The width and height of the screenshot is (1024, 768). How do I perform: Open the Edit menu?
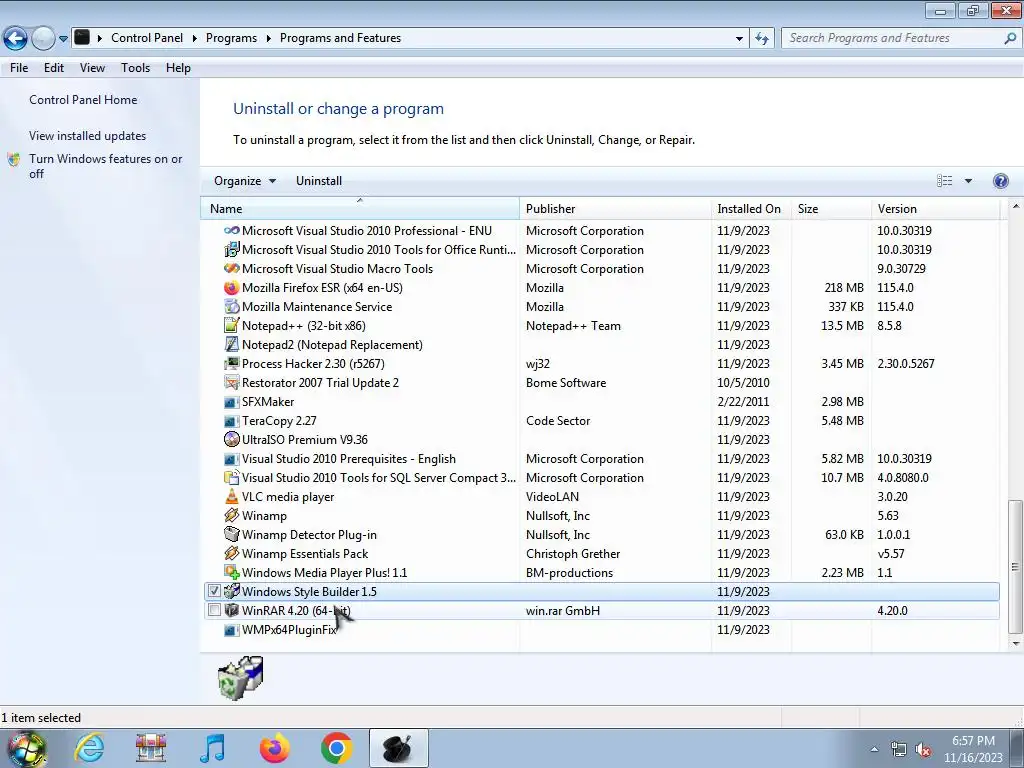[54, 68]
